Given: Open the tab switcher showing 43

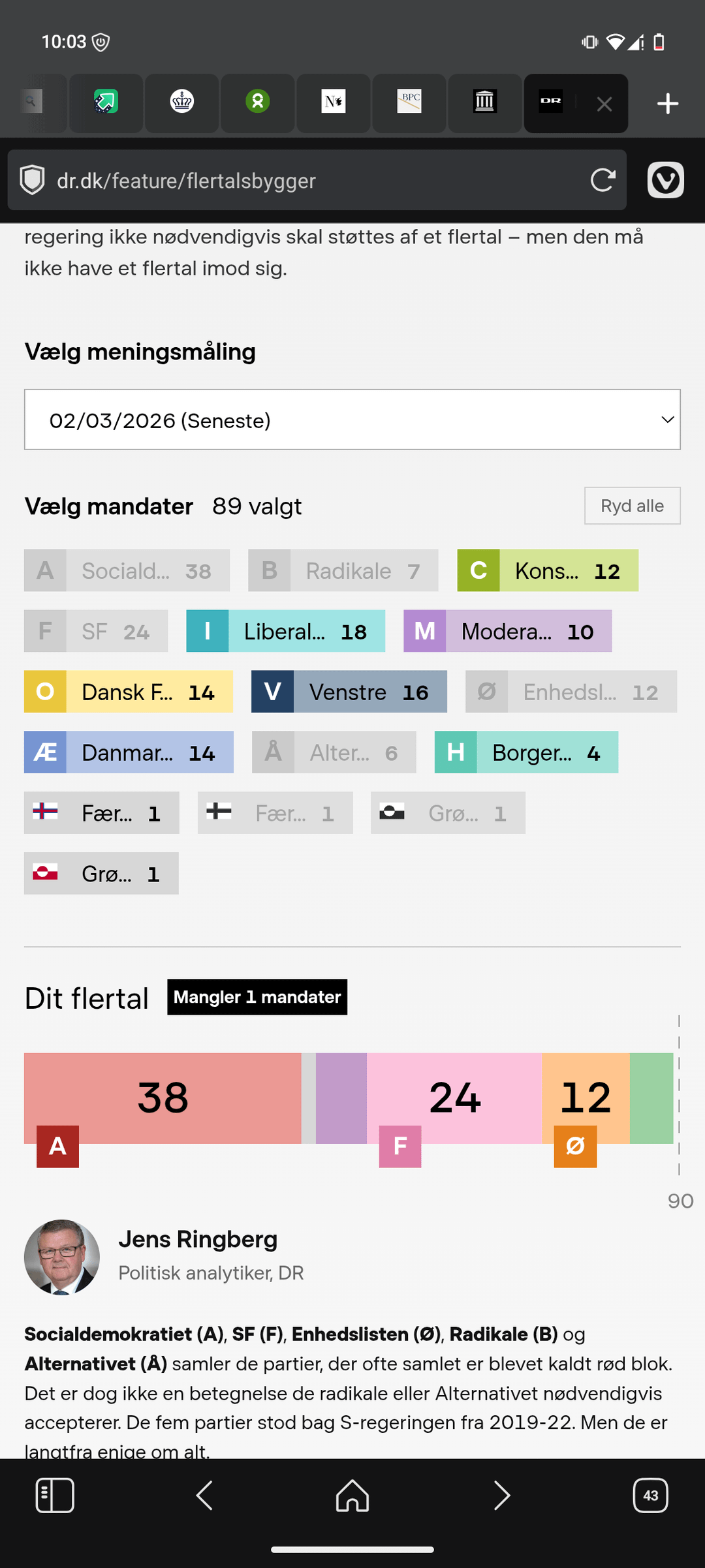Looking at the screenshot, I should (x=650, y=1495).
